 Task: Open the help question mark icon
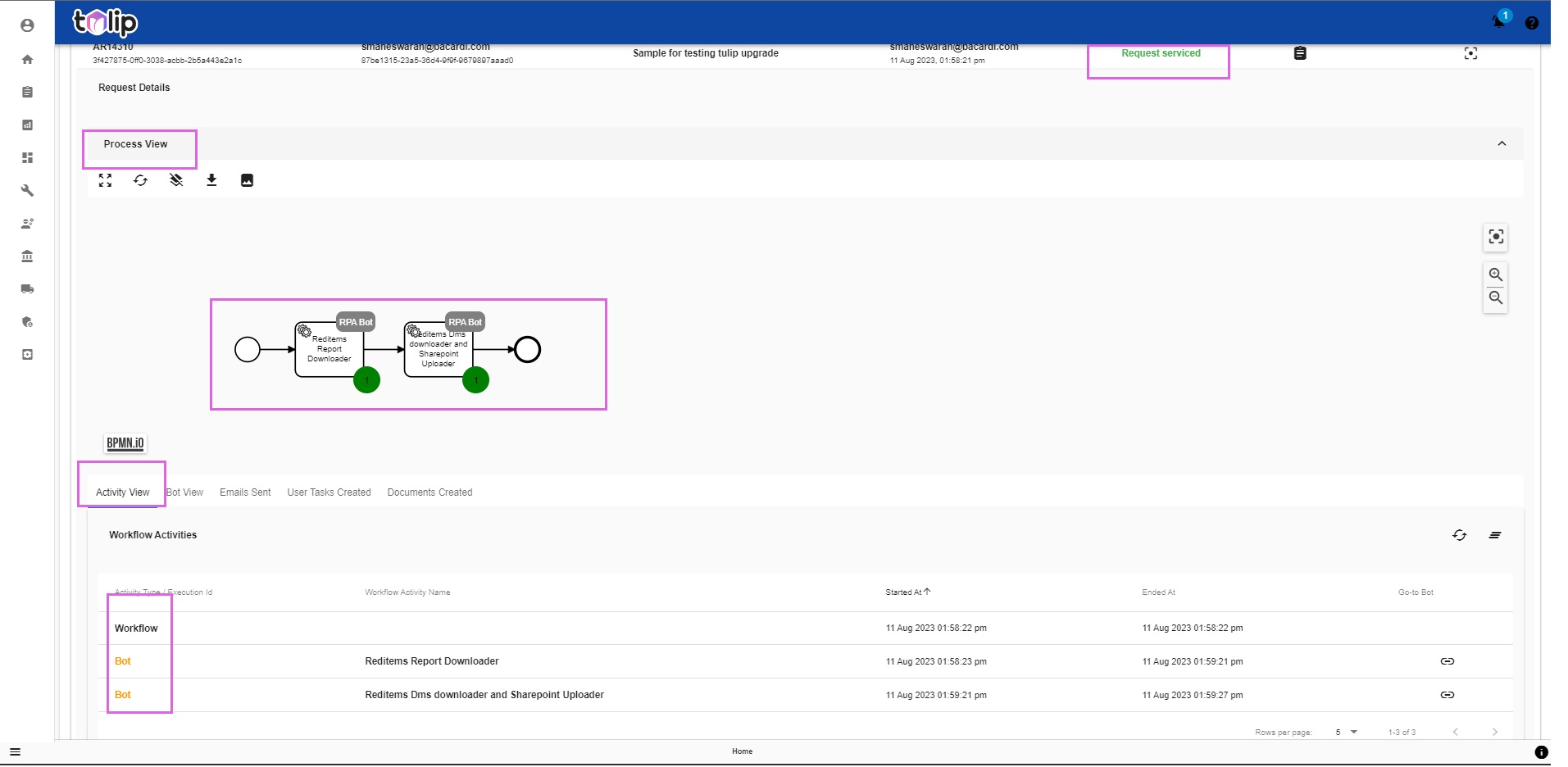click(x=1531, y=23)
